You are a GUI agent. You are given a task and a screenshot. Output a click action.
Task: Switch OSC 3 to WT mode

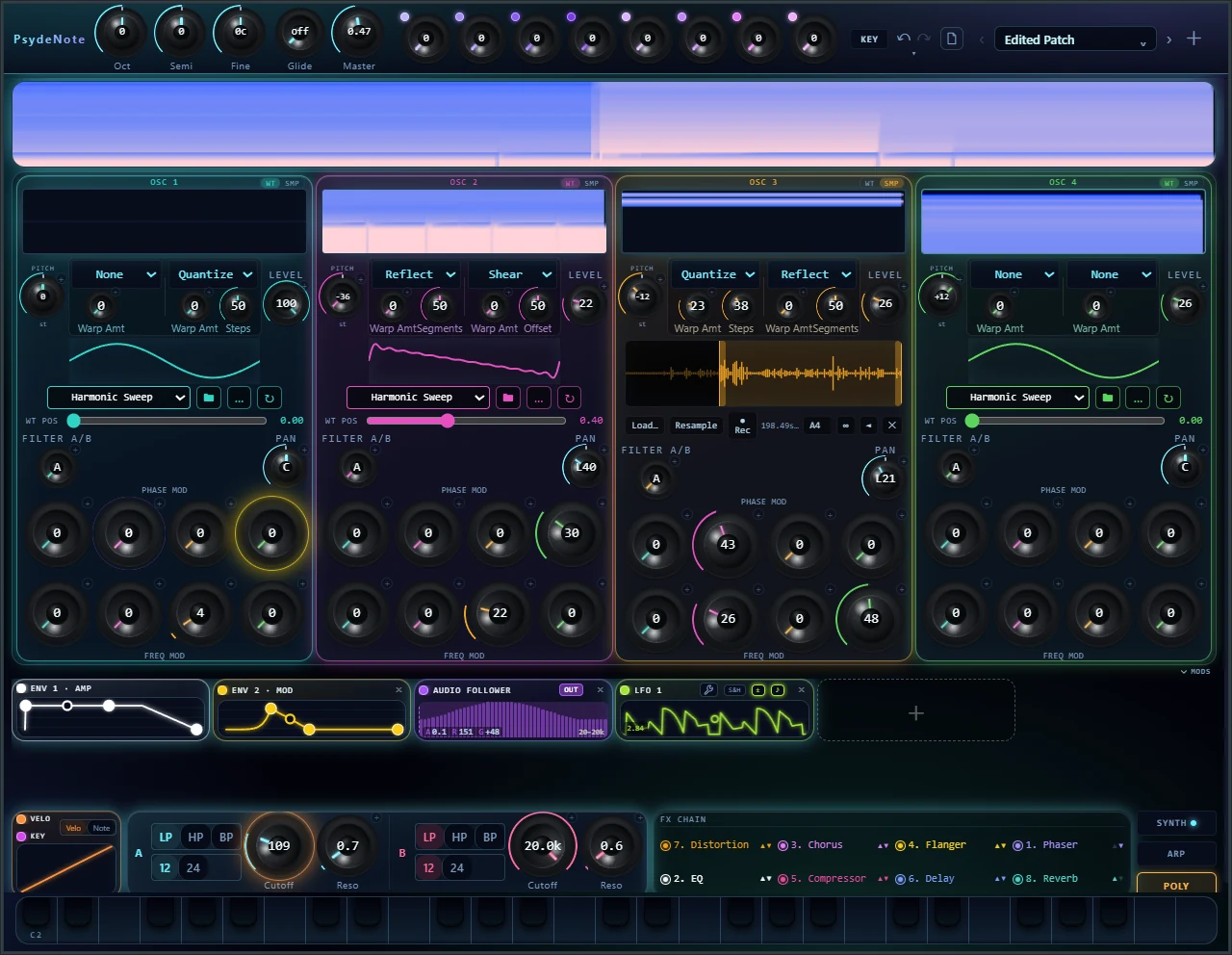pos(869,183)
